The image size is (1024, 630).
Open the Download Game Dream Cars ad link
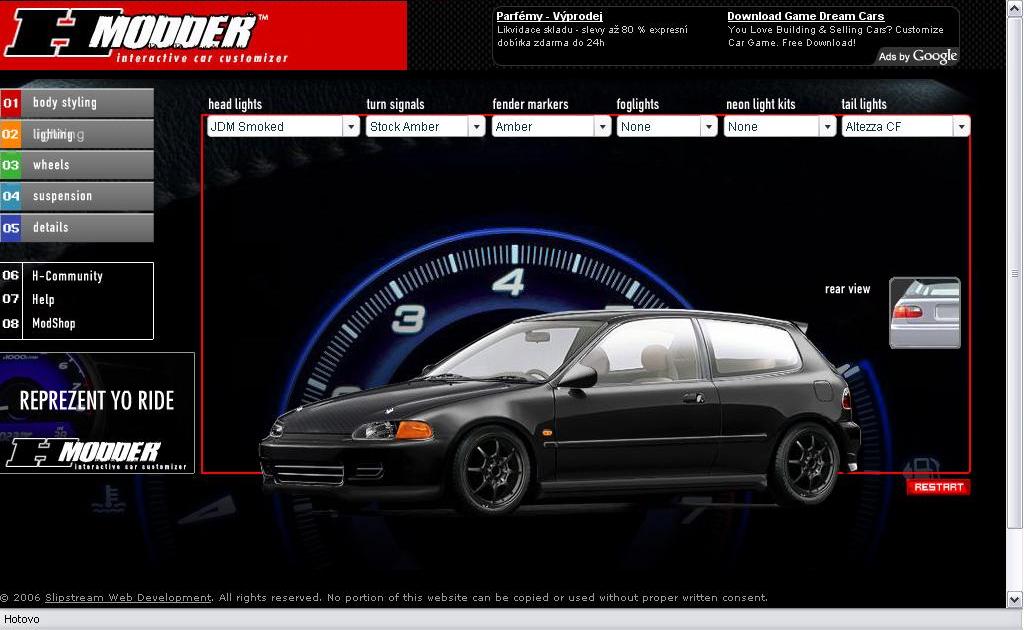tap(805, 16)
